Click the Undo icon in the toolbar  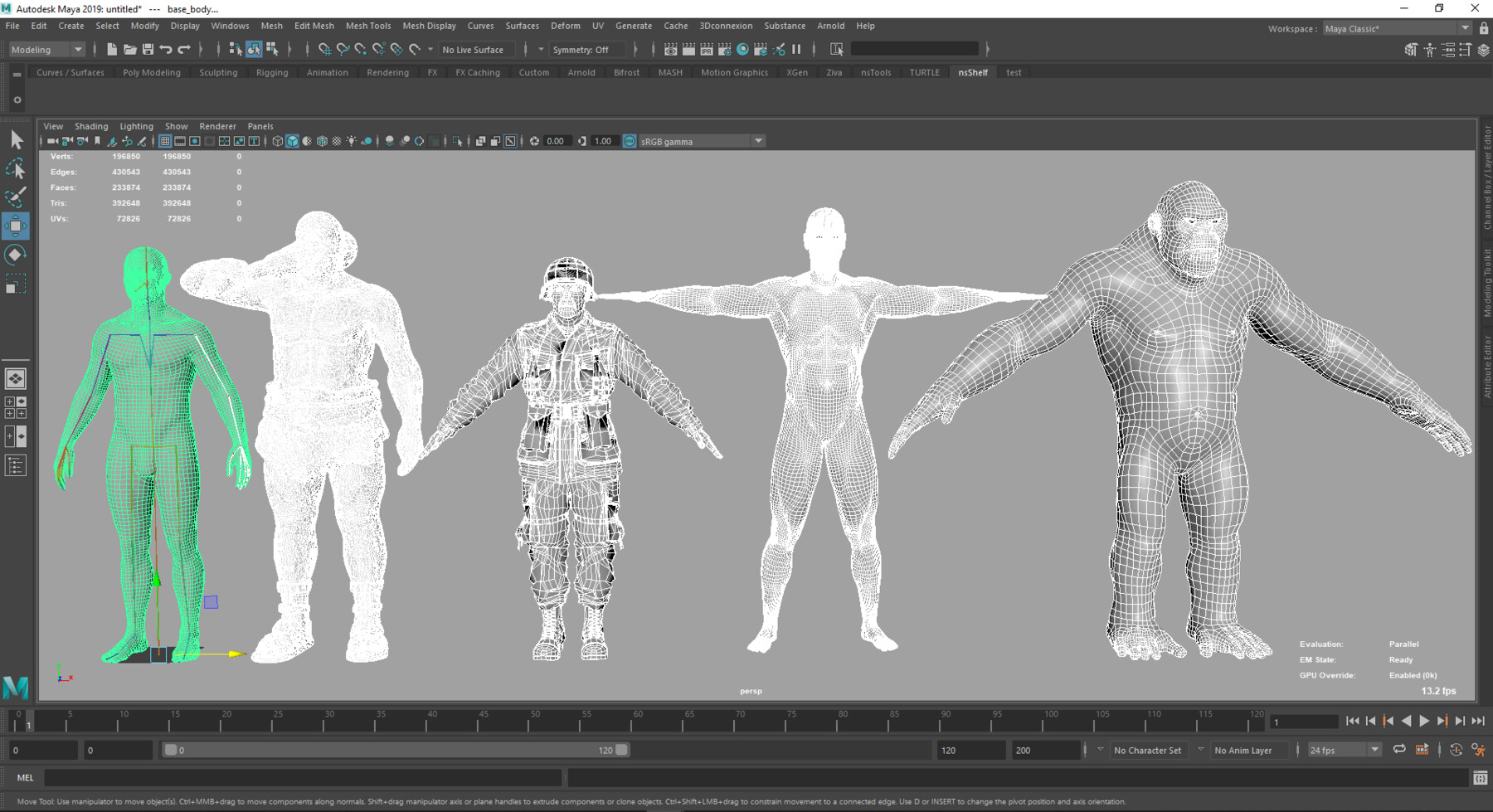pyautogui.click(x=167, y=50)
